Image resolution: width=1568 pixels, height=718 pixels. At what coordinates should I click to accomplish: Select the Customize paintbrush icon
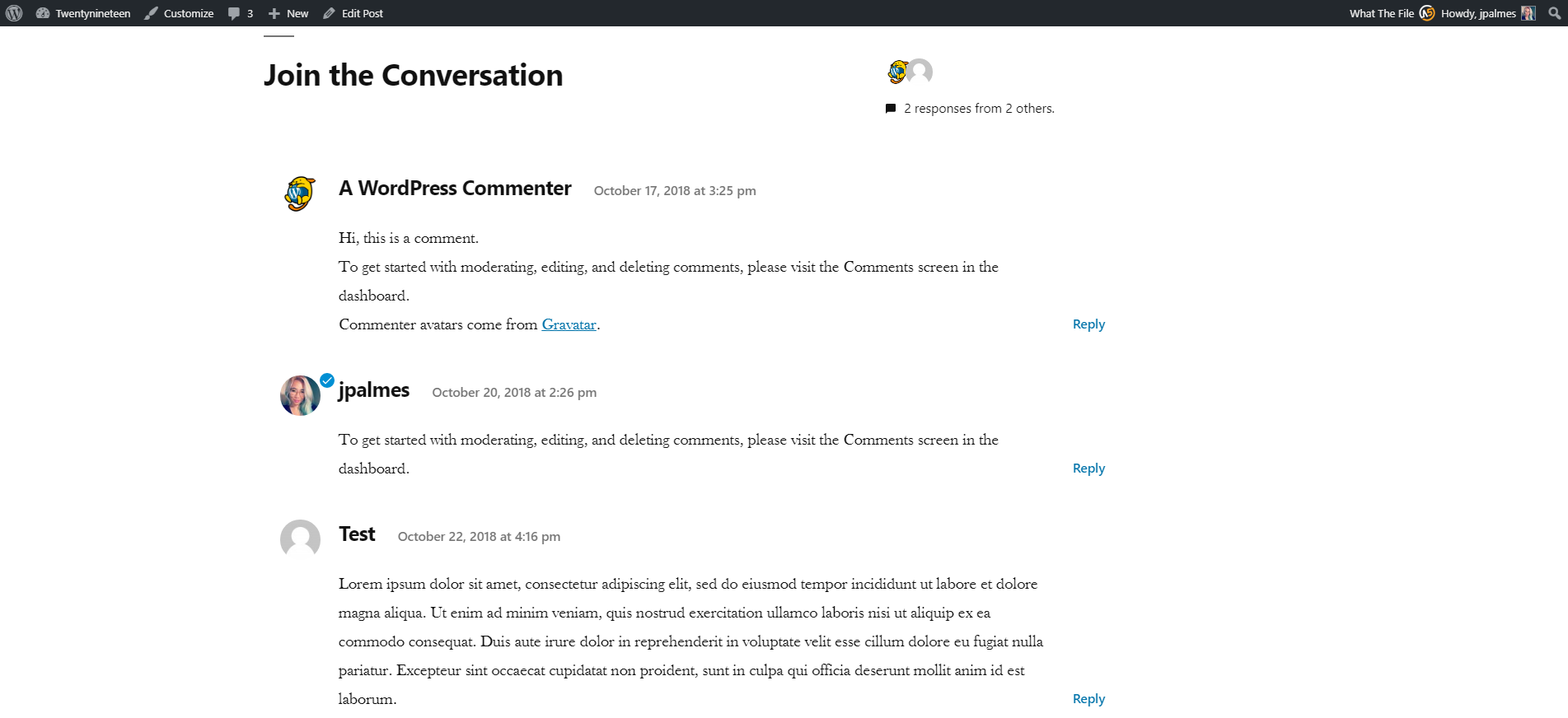point(151,12)
